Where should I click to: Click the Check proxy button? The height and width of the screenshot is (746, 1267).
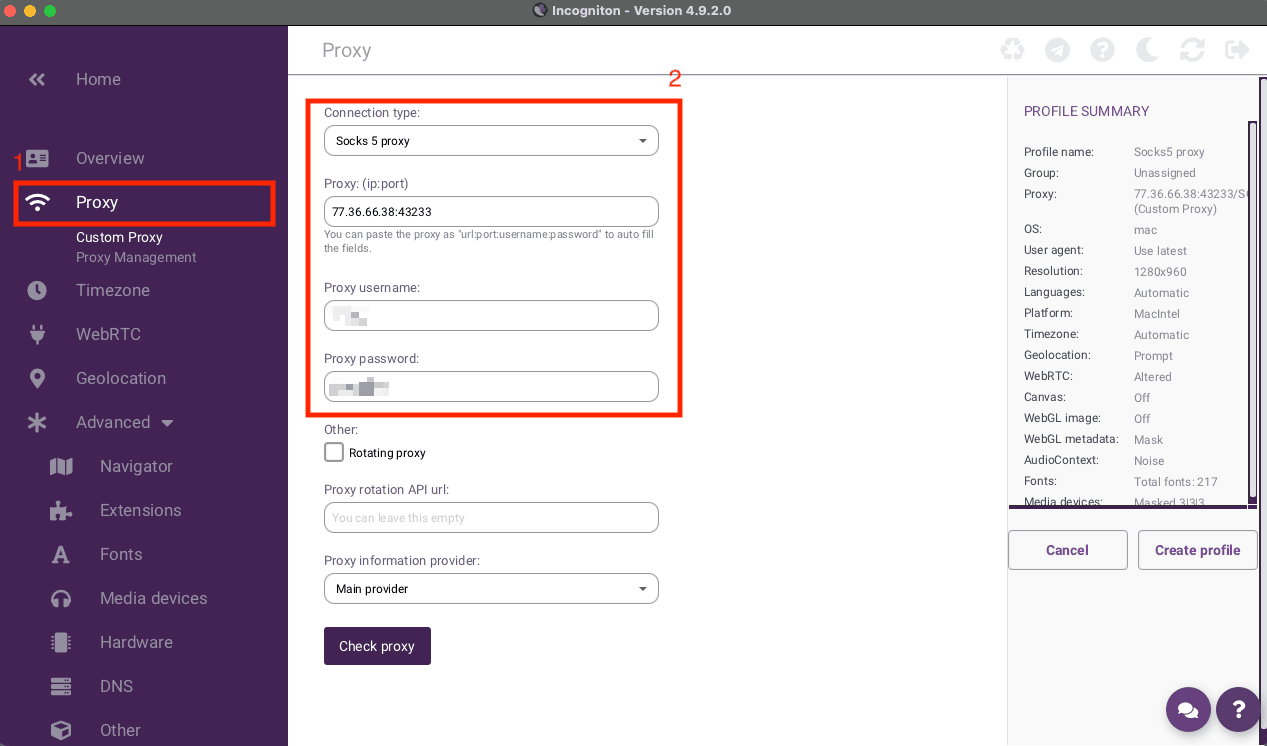tap(377, 646)
